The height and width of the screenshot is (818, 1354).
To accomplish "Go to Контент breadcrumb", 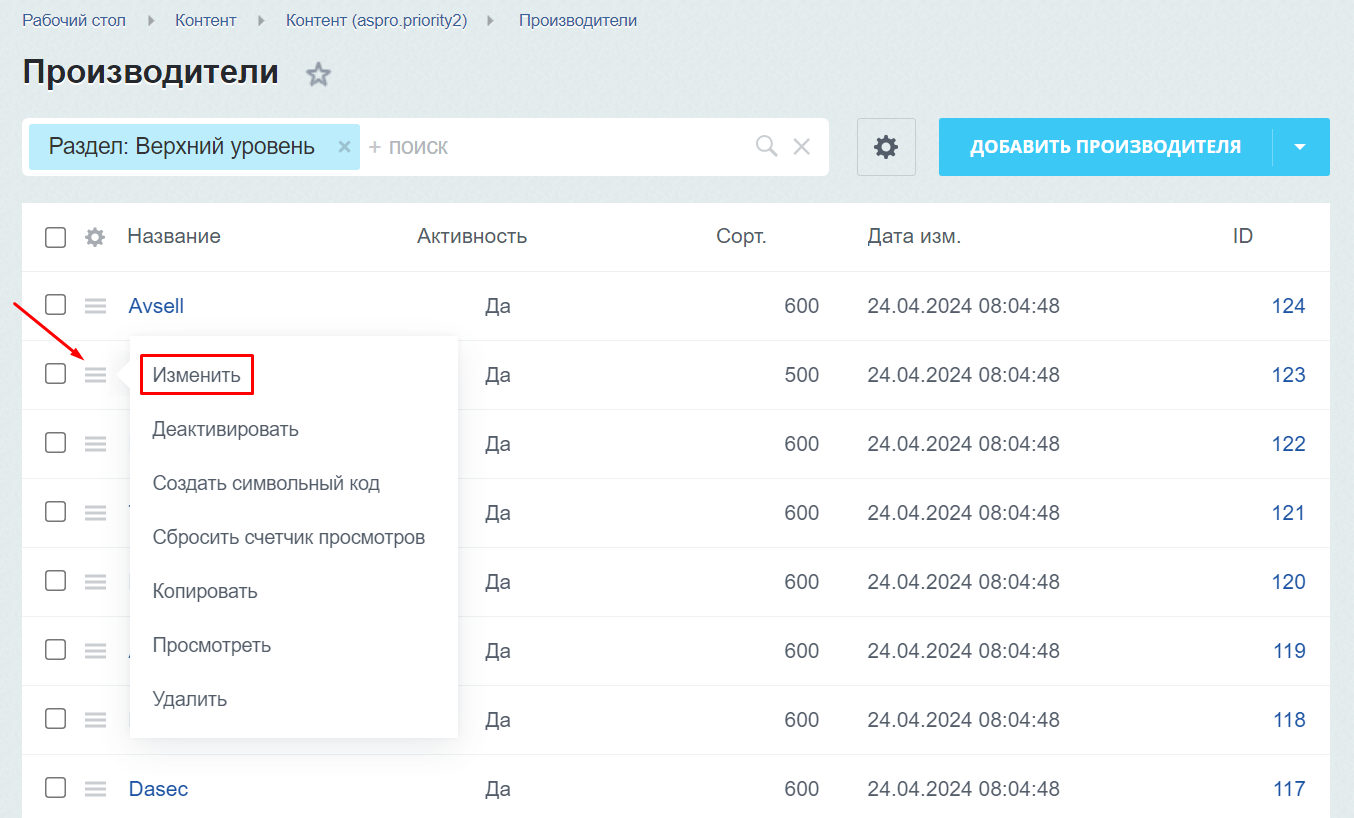I will click(206, 20).
